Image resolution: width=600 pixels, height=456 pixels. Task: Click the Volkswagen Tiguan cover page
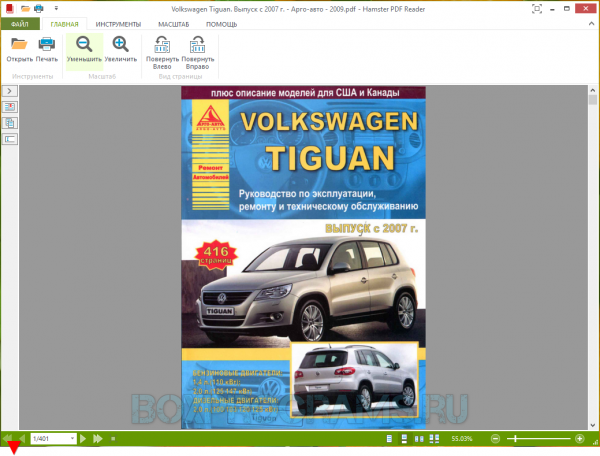coord(303,257)
